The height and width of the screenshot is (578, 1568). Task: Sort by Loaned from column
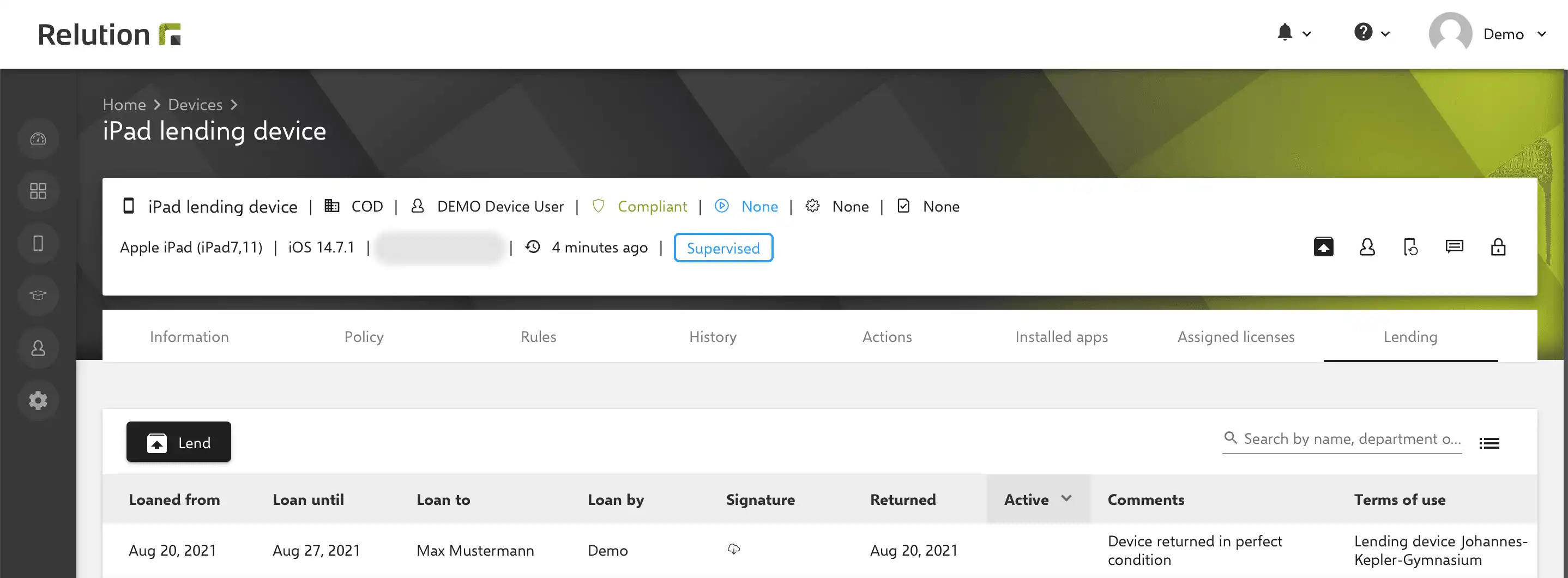174,499
